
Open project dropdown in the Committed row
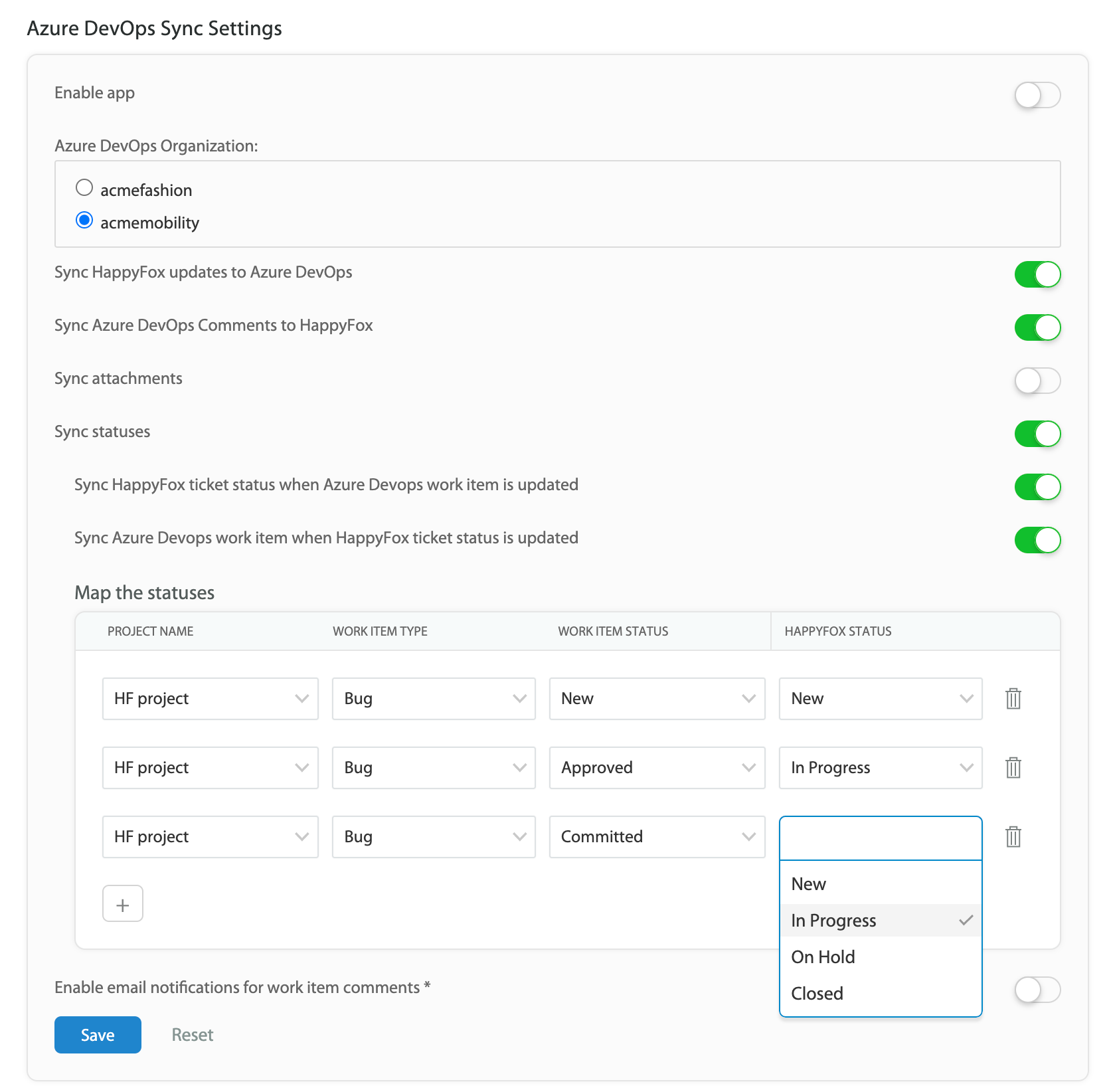pos(211,837)
